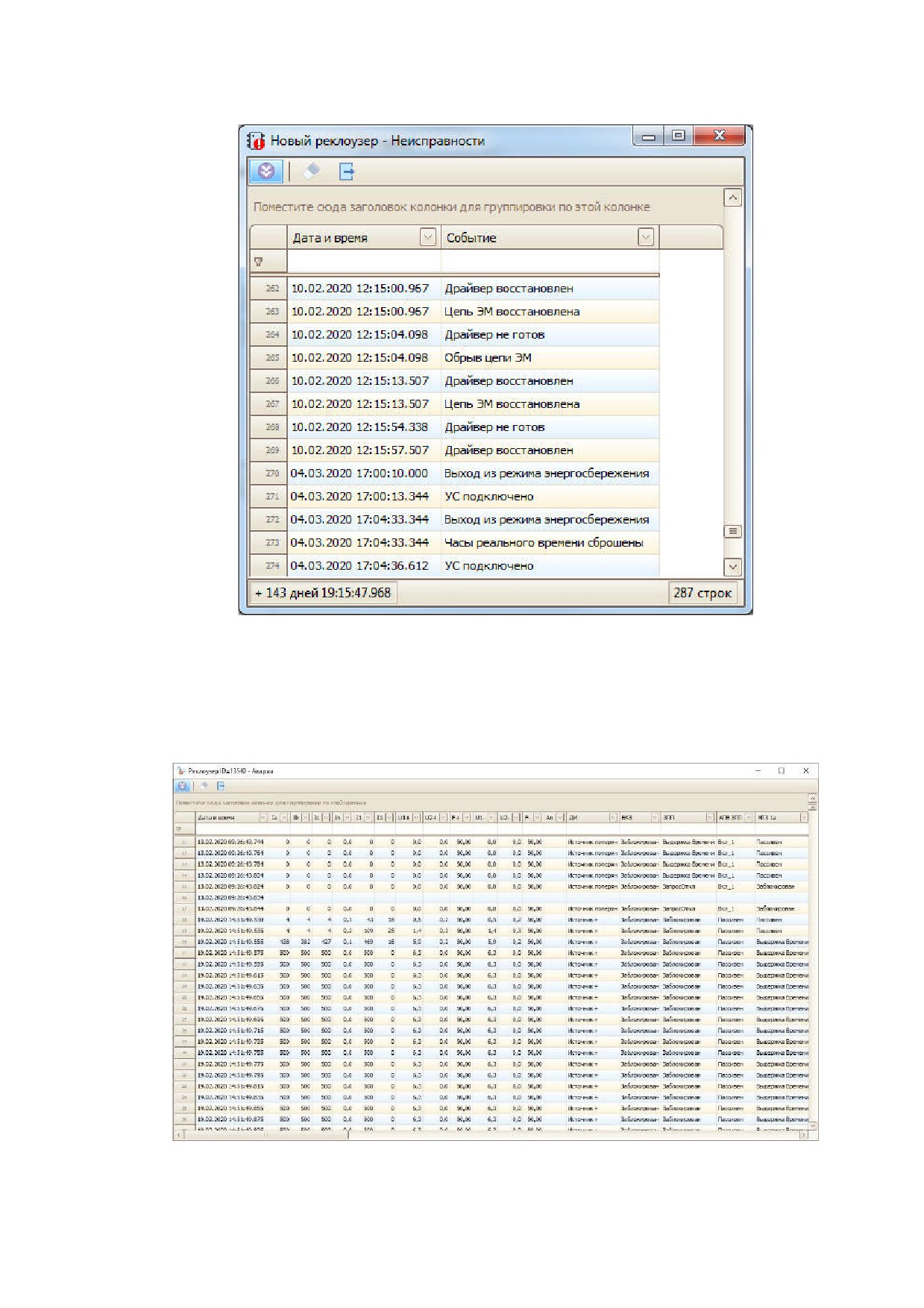Click the Событие column header
The width and height of the screenshot is (924, 1308).
coord(550,237)
